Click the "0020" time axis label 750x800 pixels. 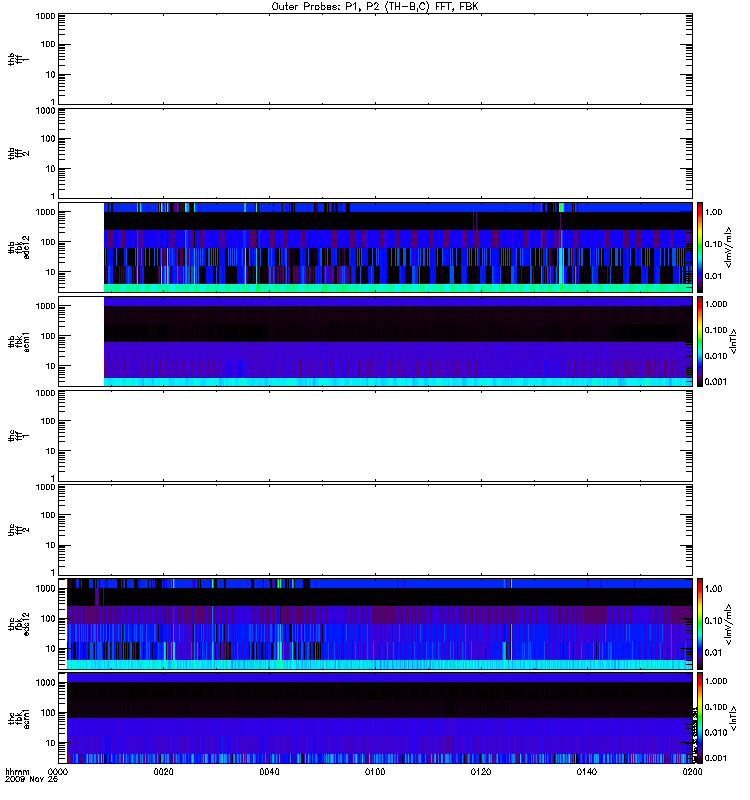(163, 772)
